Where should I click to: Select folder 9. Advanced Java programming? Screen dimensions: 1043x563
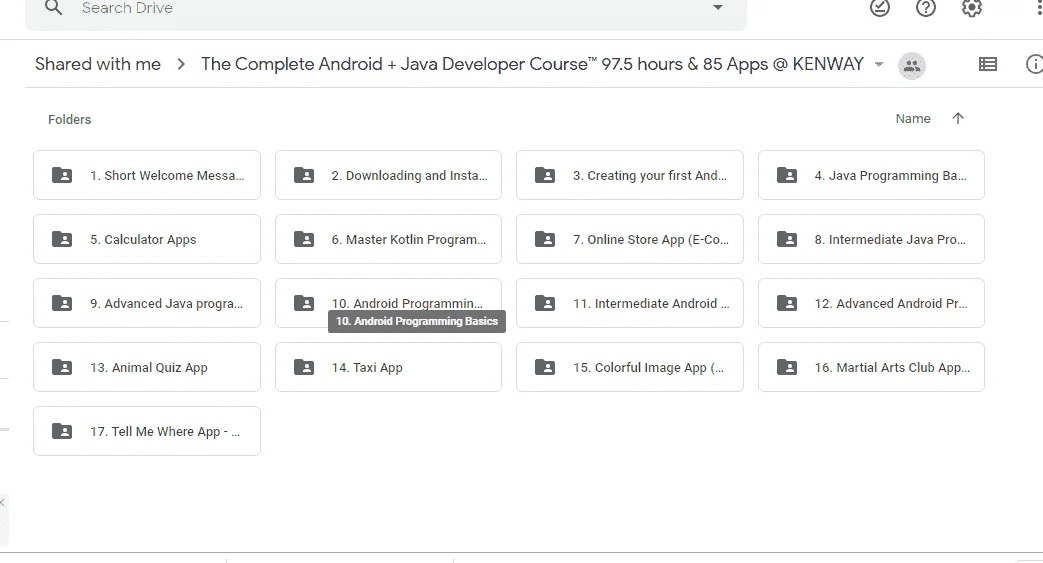147,303
